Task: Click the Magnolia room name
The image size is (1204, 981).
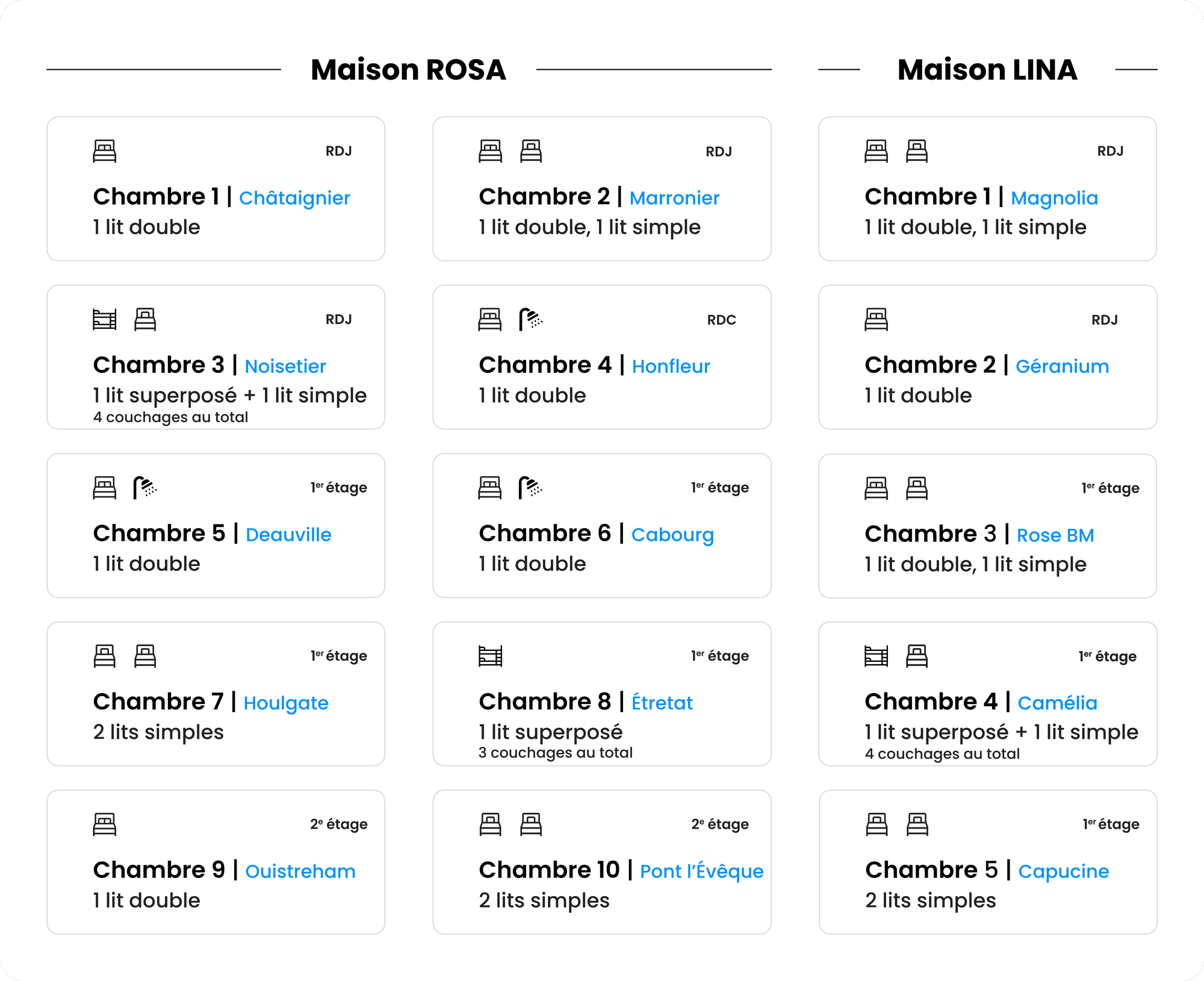Action: pos(1054,198)
